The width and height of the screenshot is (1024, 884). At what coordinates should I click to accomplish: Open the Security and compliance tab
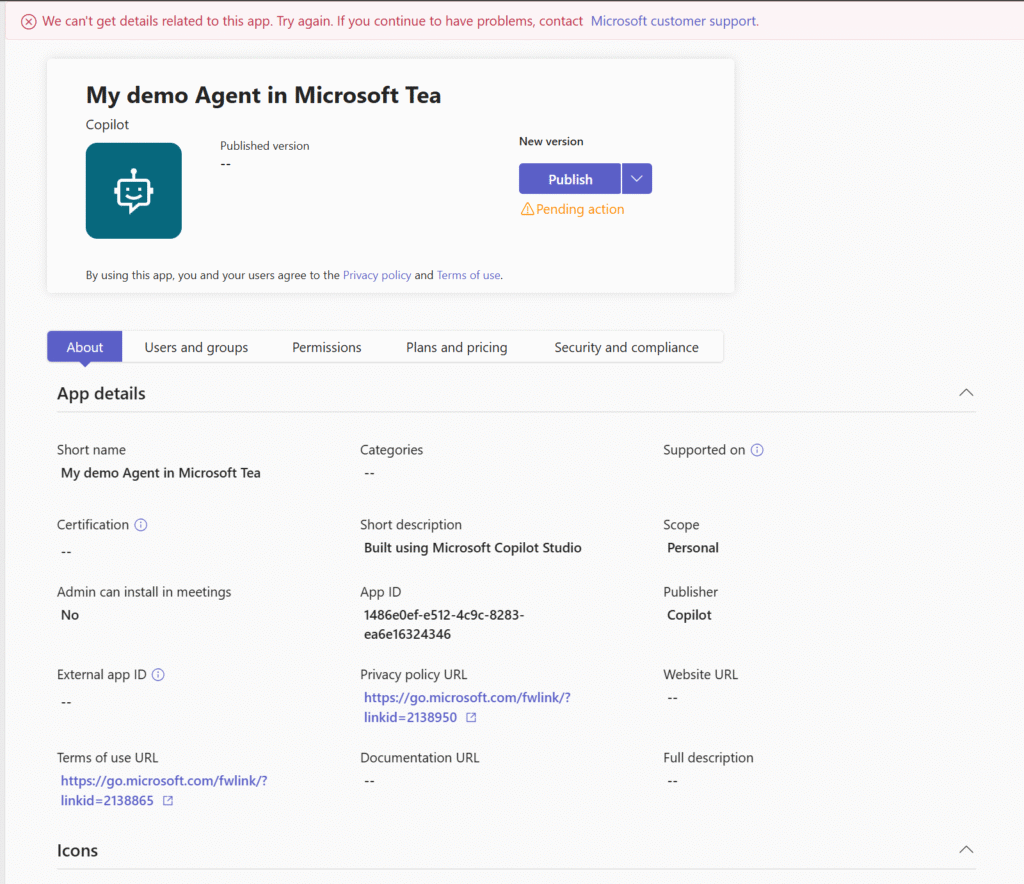tap(626, 347)
